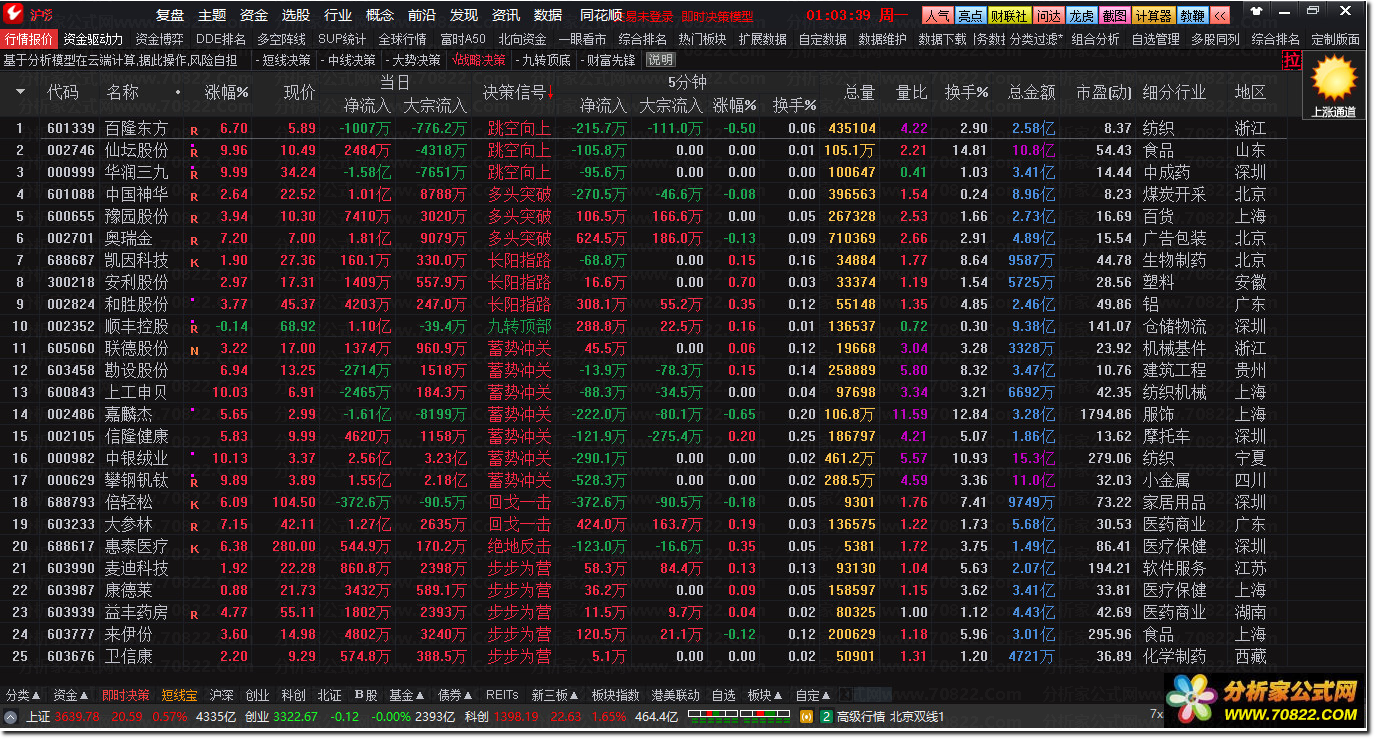Click the 中线决策 button
The height and width of the screenshot is (739, 1376).
351,60
